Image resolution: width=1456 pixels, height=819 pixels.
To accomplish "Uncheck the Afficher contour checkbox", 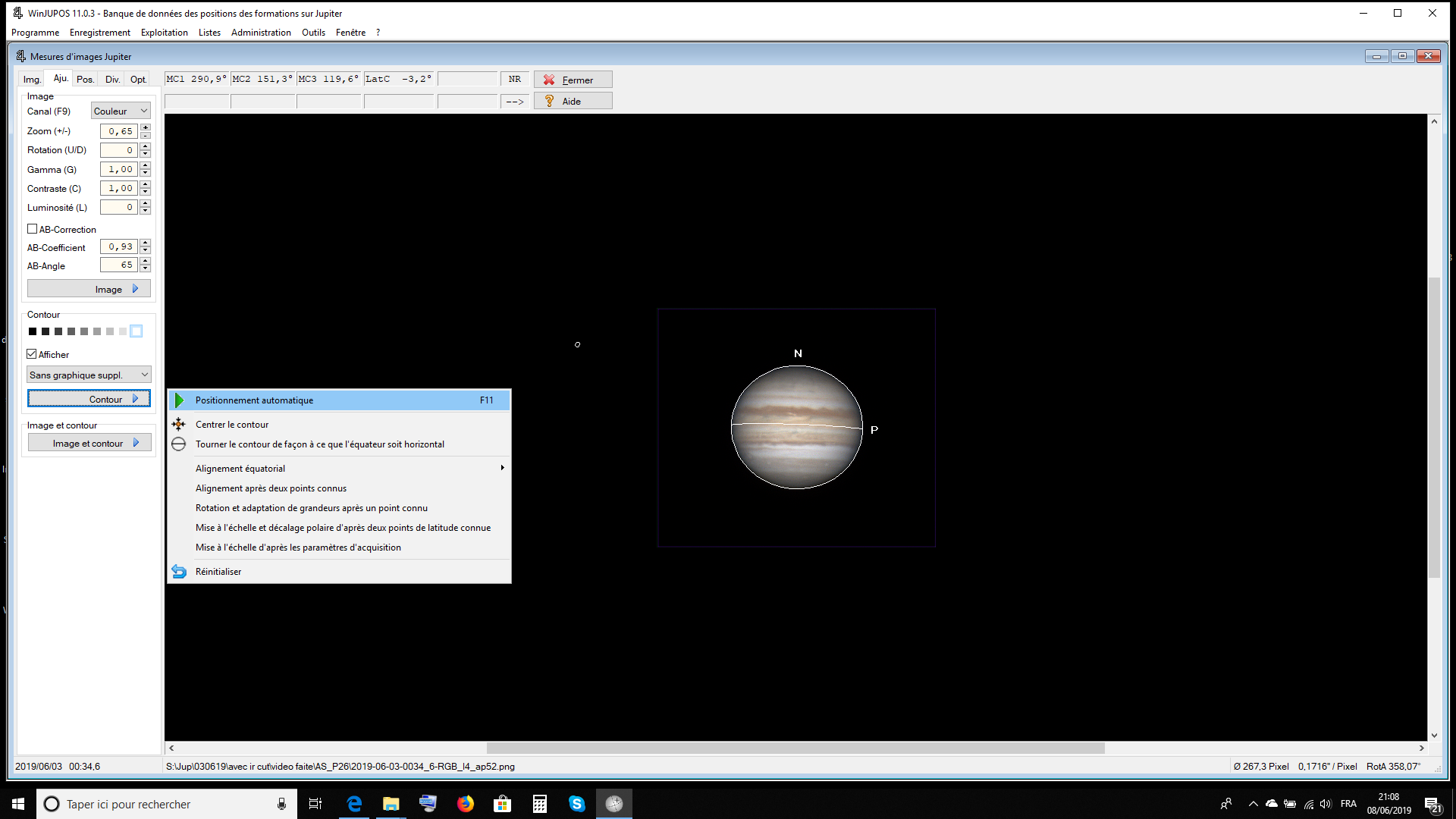I will click(x=32, y=354).
